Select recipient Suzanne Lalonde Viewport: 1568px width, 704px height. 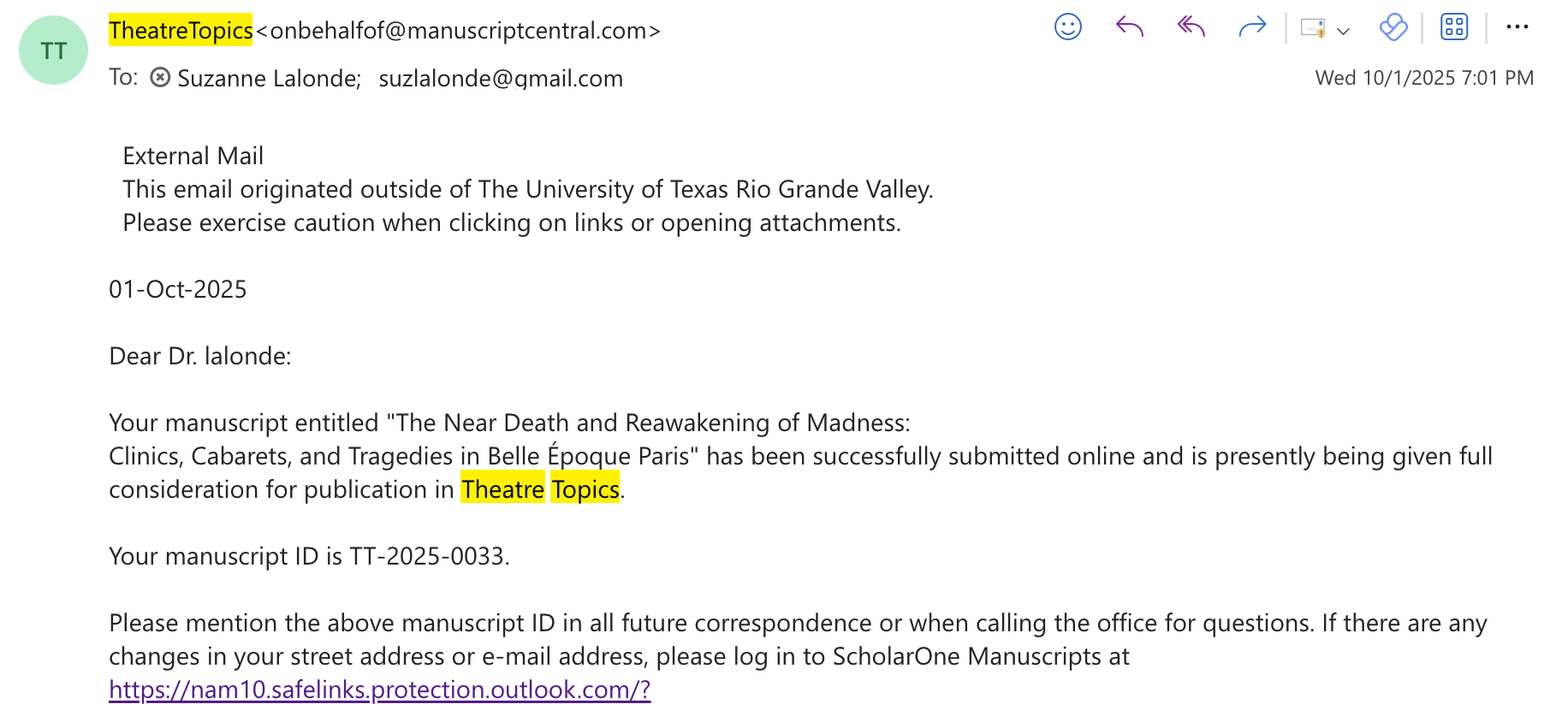tap(268, 79)
